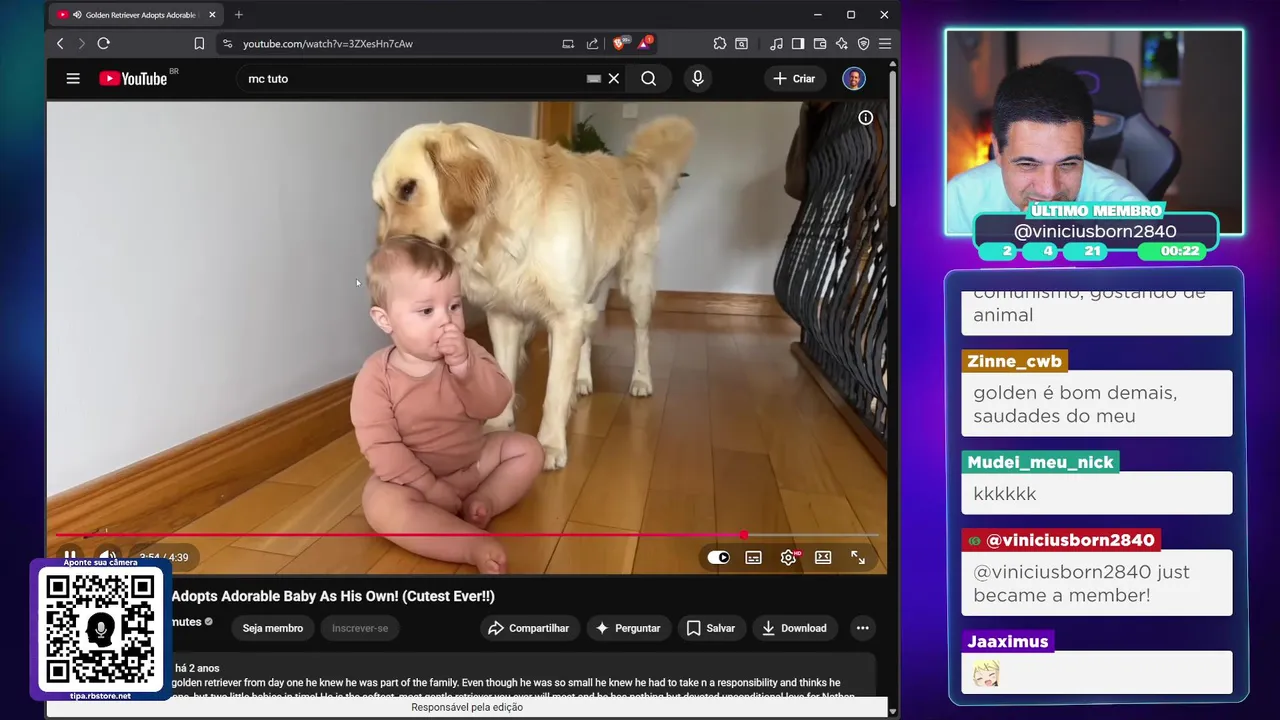Mute the tab via speaker icon

77,15
